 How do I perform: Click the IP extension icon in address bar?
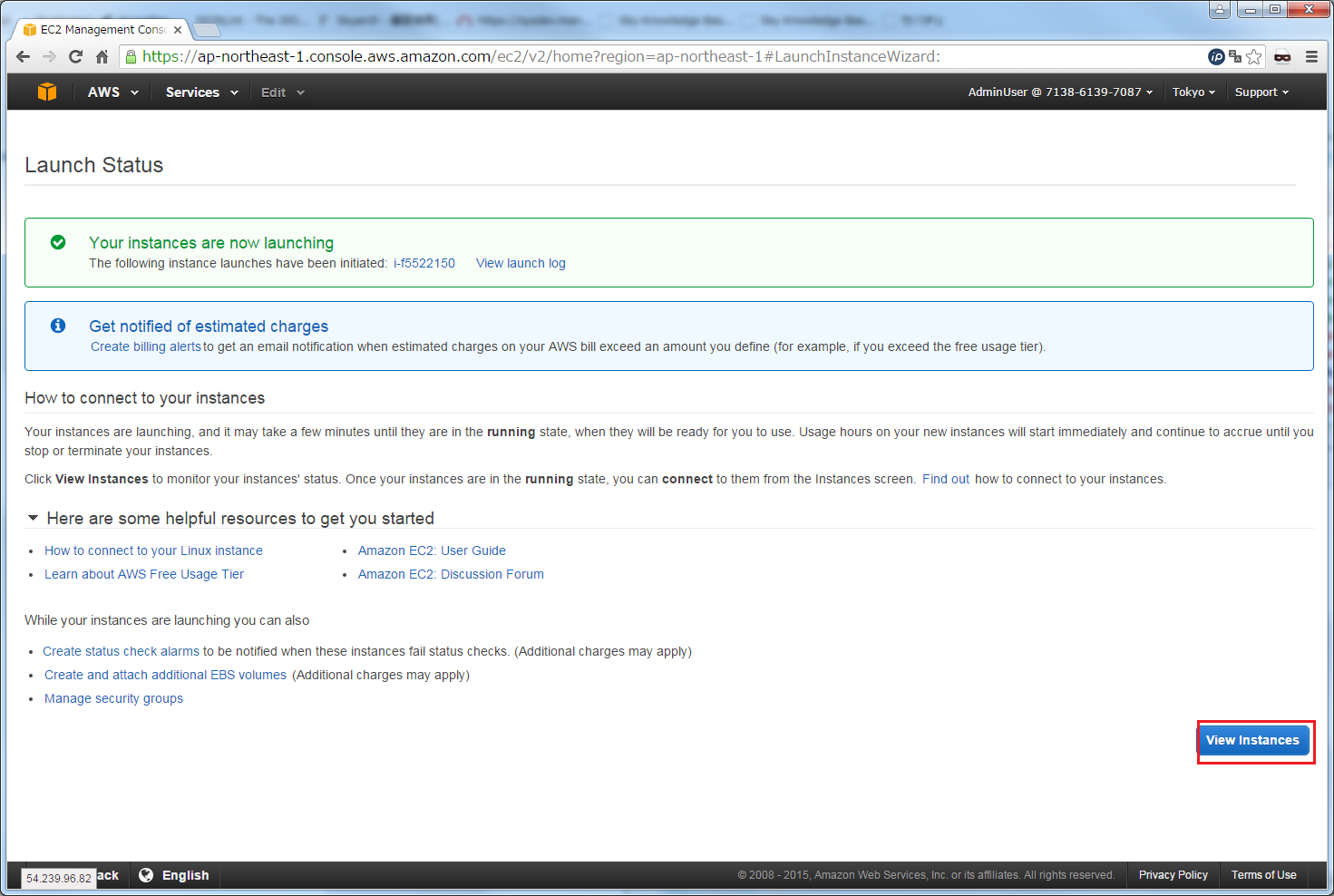(1217, 56)
